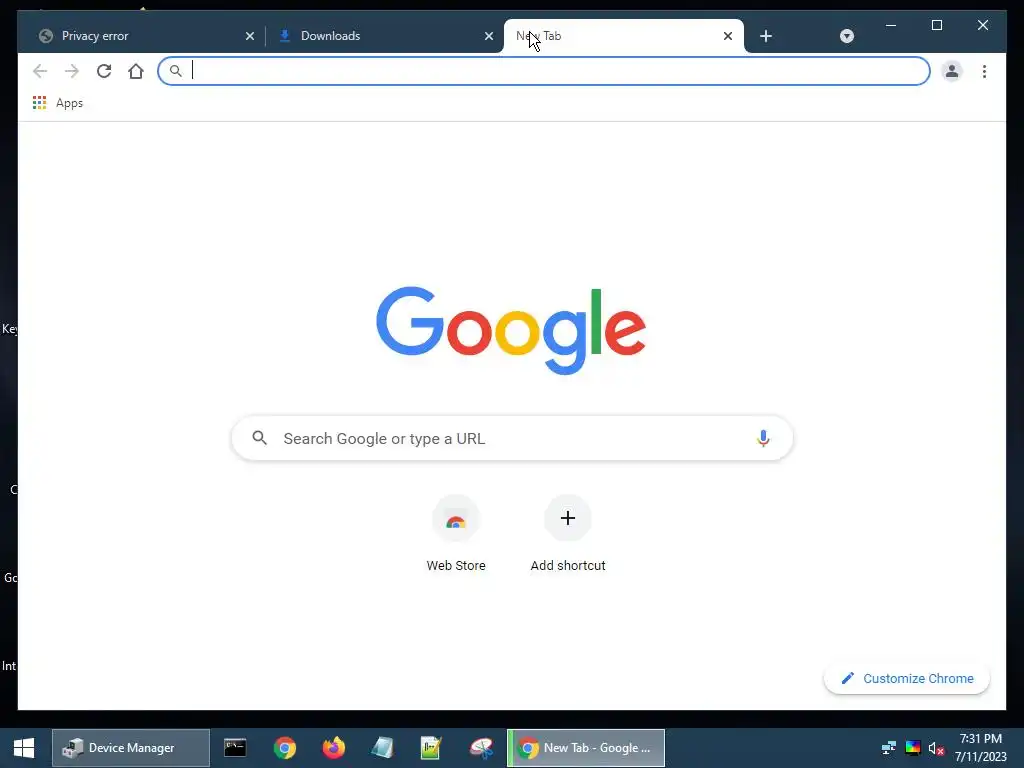Open the Apps bookmark shortcut
The height and width of the screenshot is (768, 1024).
click(58, 103)
